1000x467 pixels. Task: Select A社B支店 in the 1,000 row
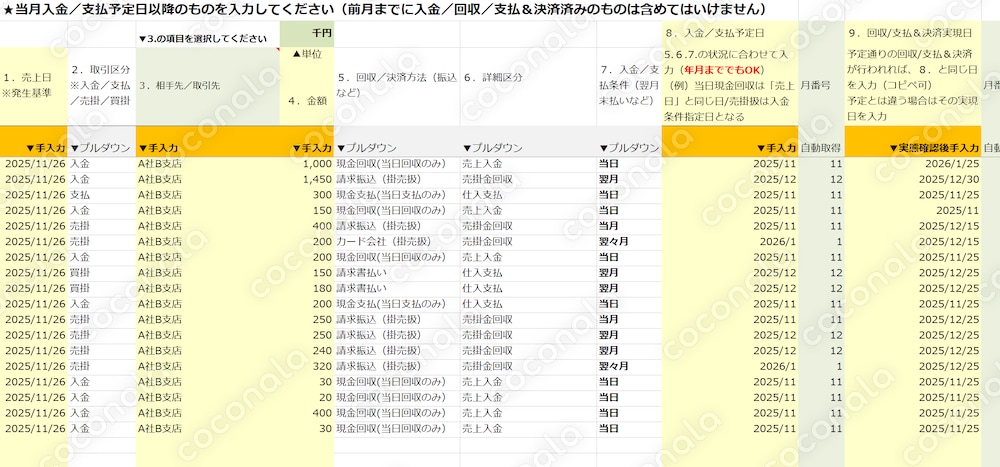point(208,164)
